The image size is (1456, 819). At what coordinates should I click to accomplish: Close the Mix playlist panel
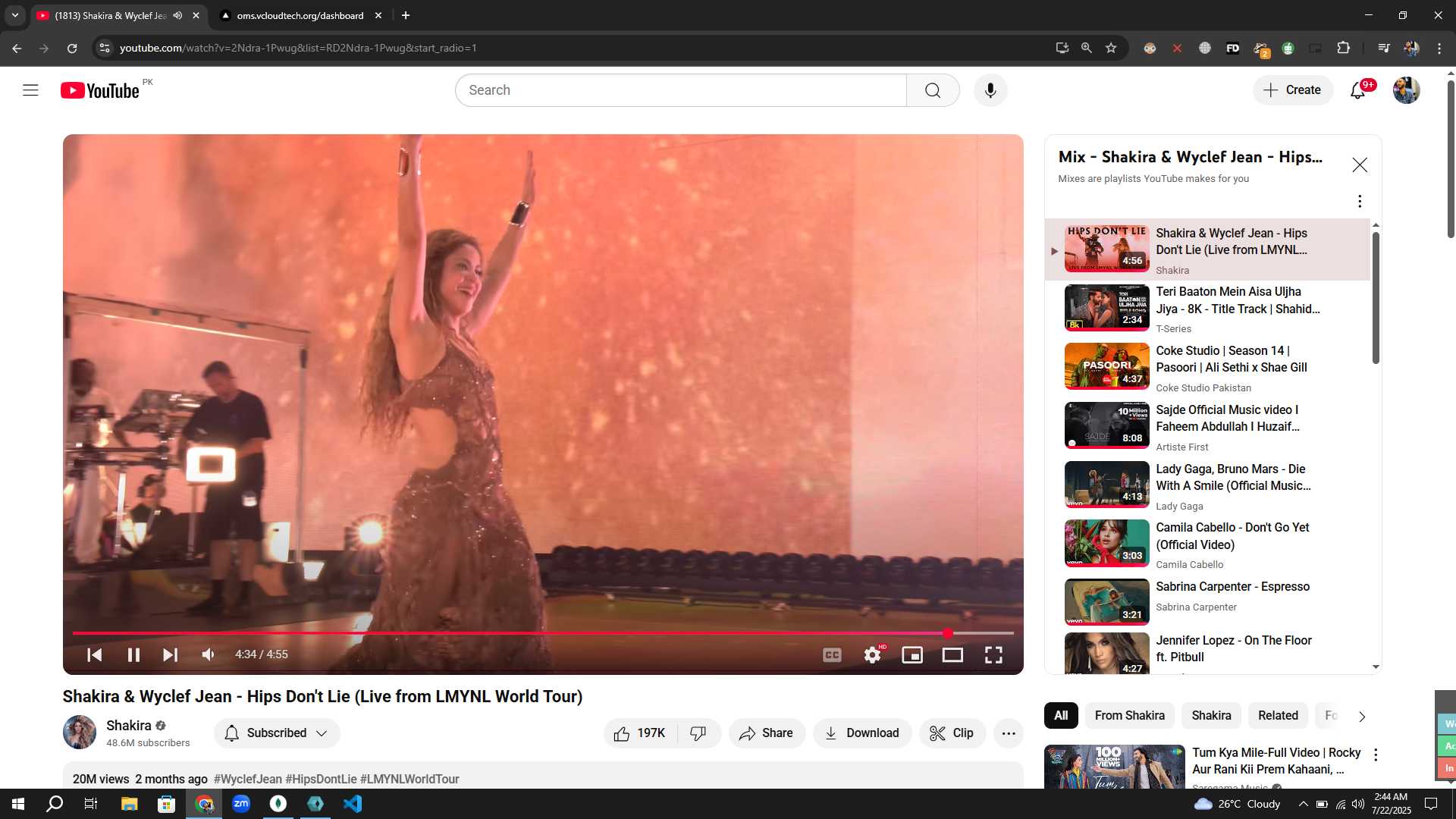[1360, 165]
